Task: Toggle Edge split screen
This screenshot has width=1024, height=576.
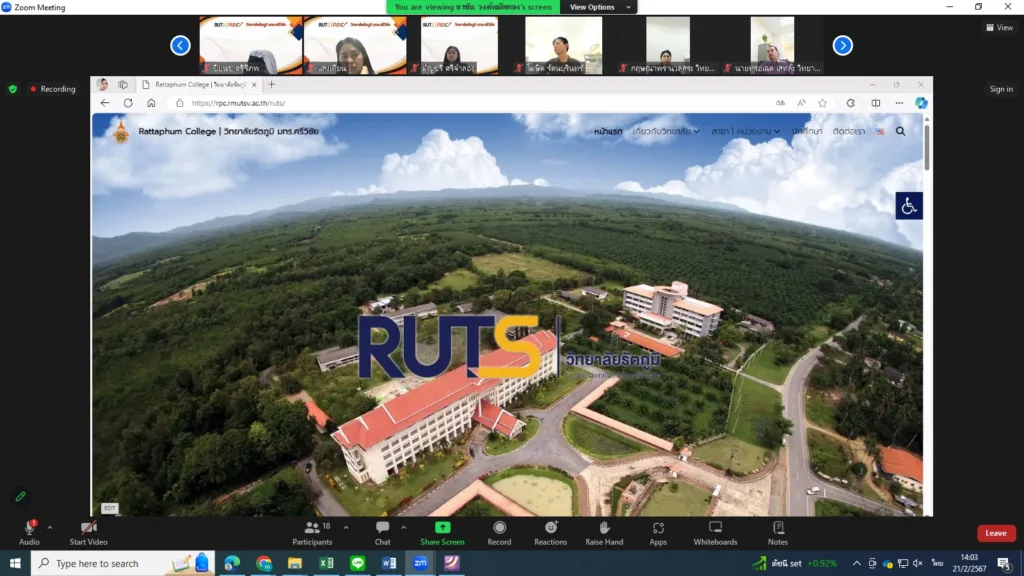Action: coord(876,103)
